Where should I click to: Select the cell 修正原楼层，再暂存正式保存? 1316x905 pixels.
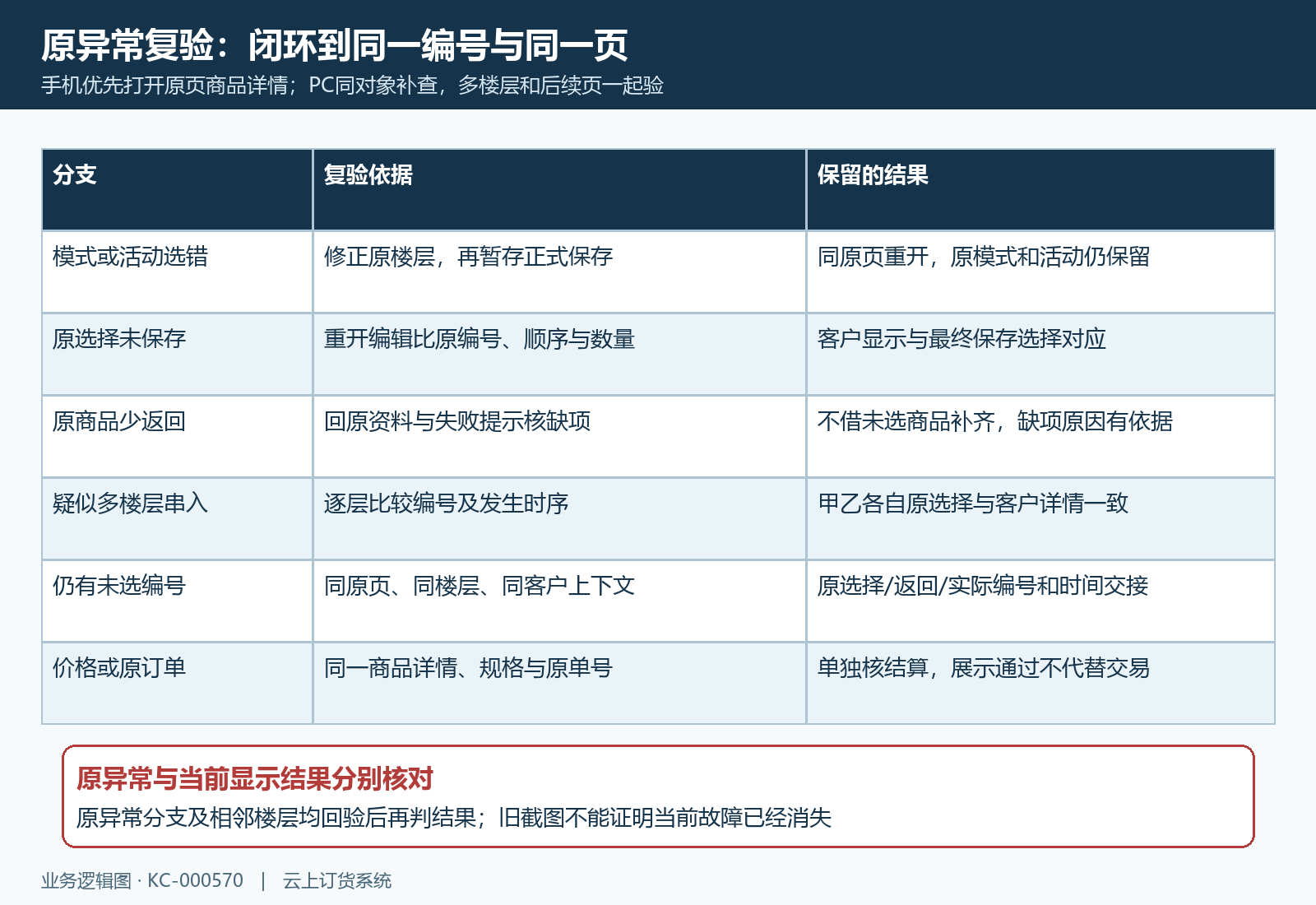click(559, 272)
